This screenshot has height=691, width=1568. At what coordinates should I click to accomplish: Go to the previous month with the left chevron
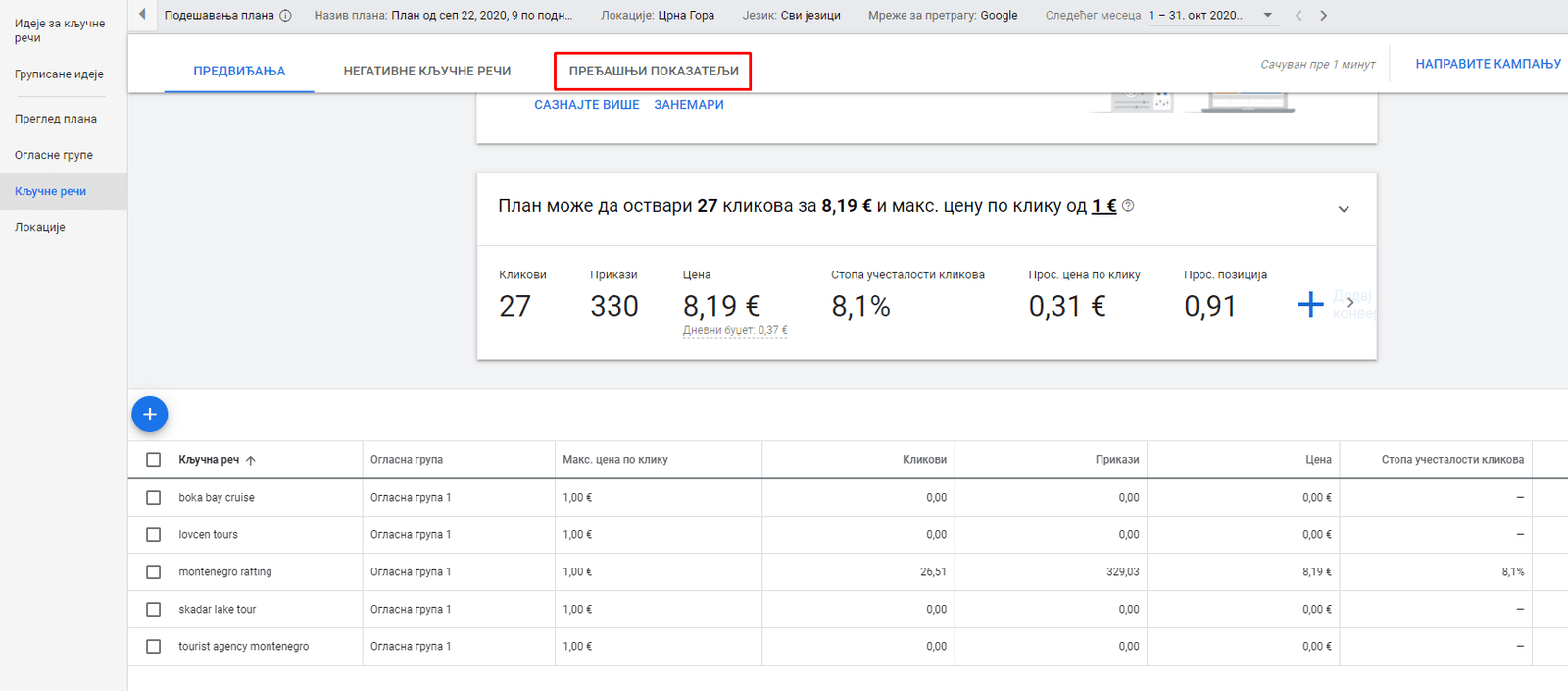pyautogui.click(x=1298, y=15)
